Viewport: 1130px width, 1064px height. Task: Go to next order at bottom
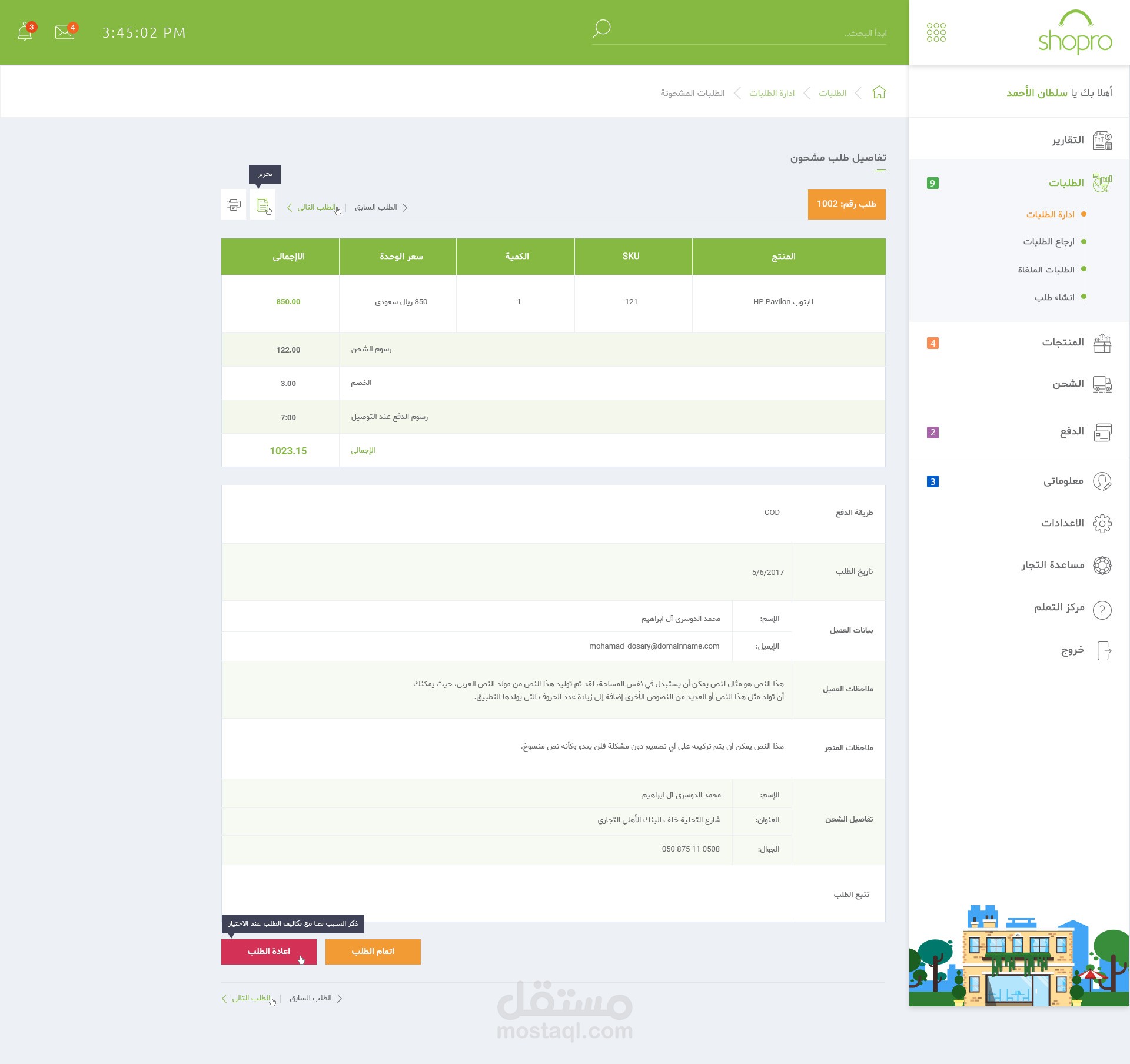pos(250,998)
